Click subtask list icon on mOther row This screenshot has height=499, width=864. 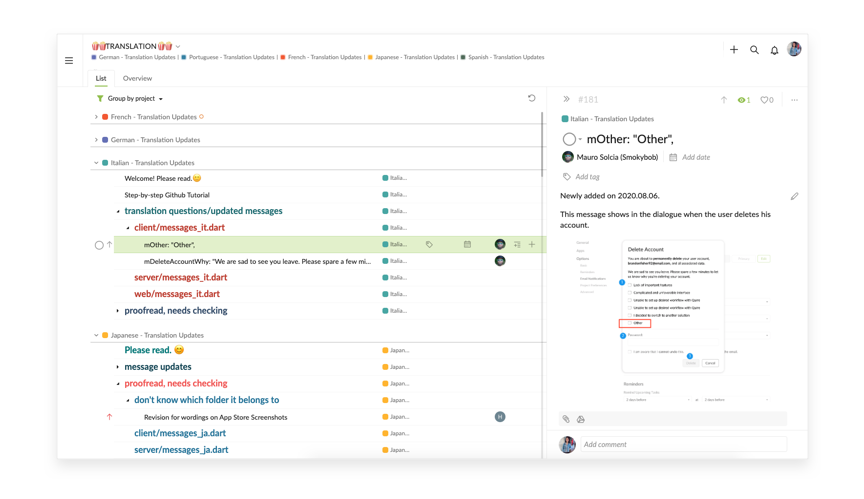[517, 244]
